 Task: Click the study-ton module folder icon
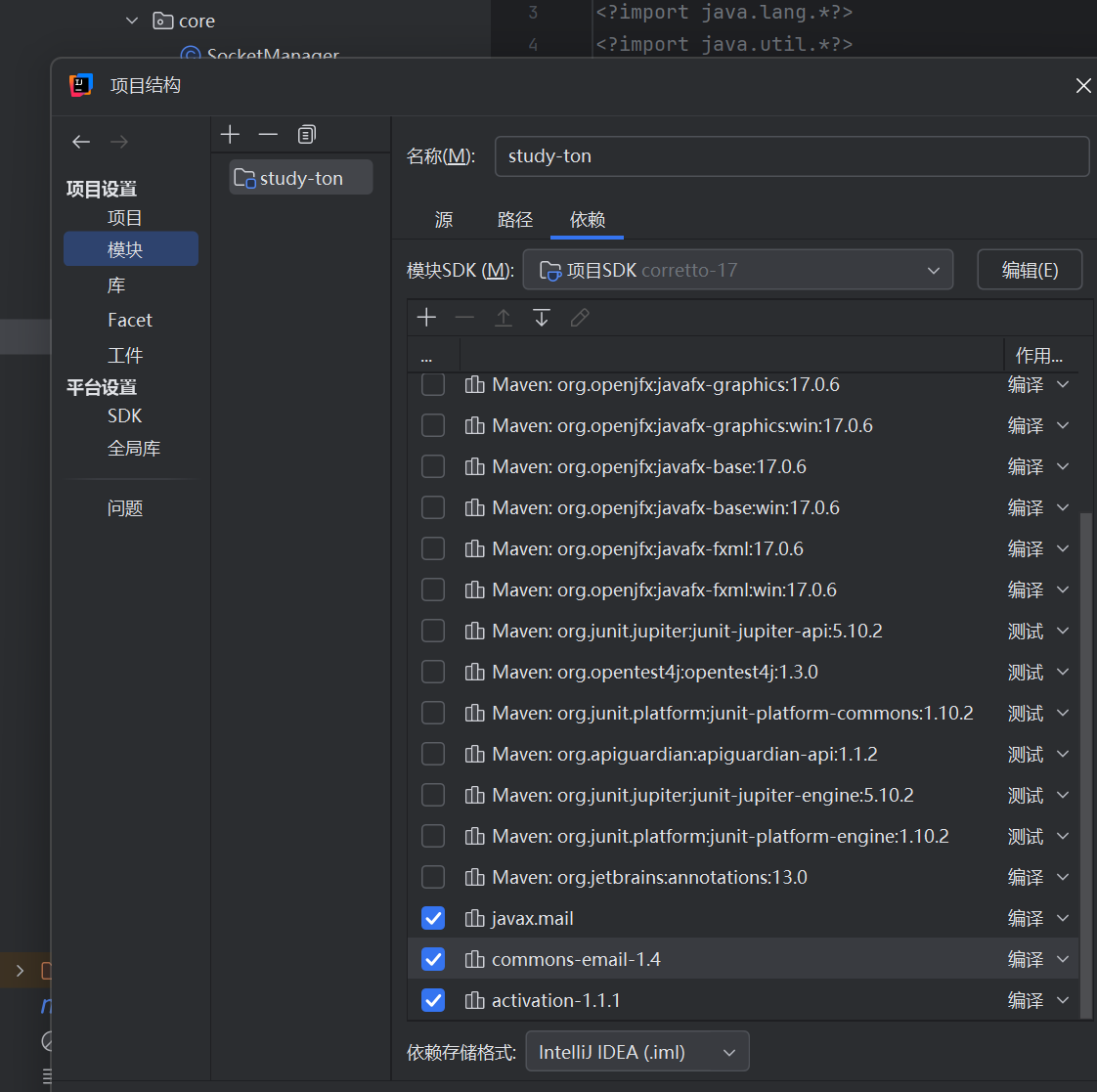tap(244, 178)
